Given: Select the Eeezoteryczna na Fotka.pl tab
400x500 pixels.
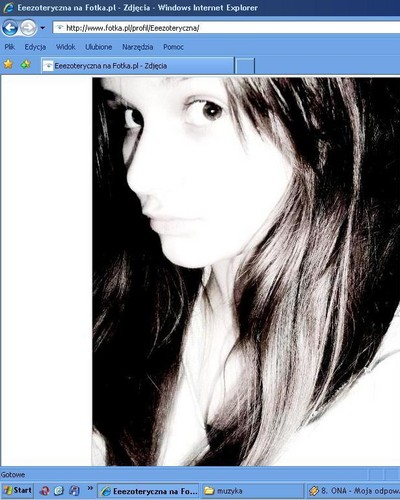Looking at the screenshot, I should pos(137,66).
